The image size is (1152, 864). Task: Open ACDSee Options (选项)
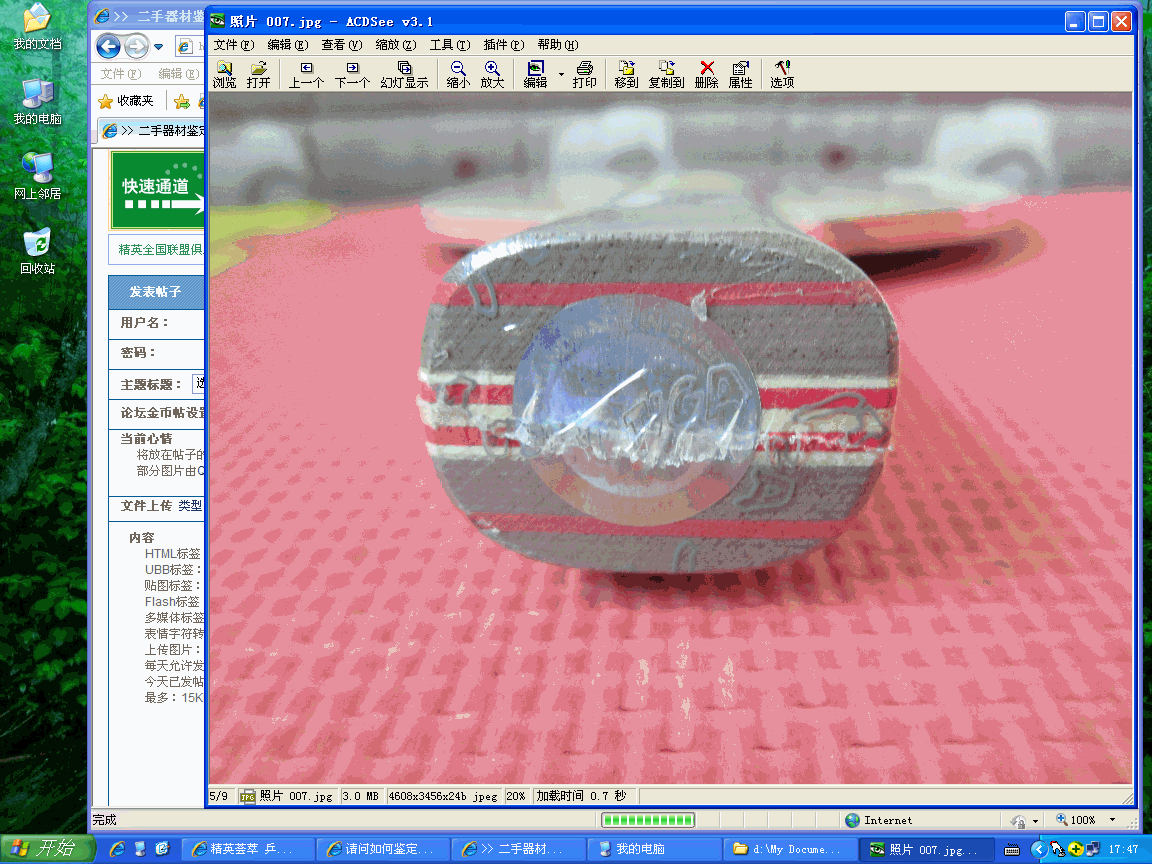[782, 74]
